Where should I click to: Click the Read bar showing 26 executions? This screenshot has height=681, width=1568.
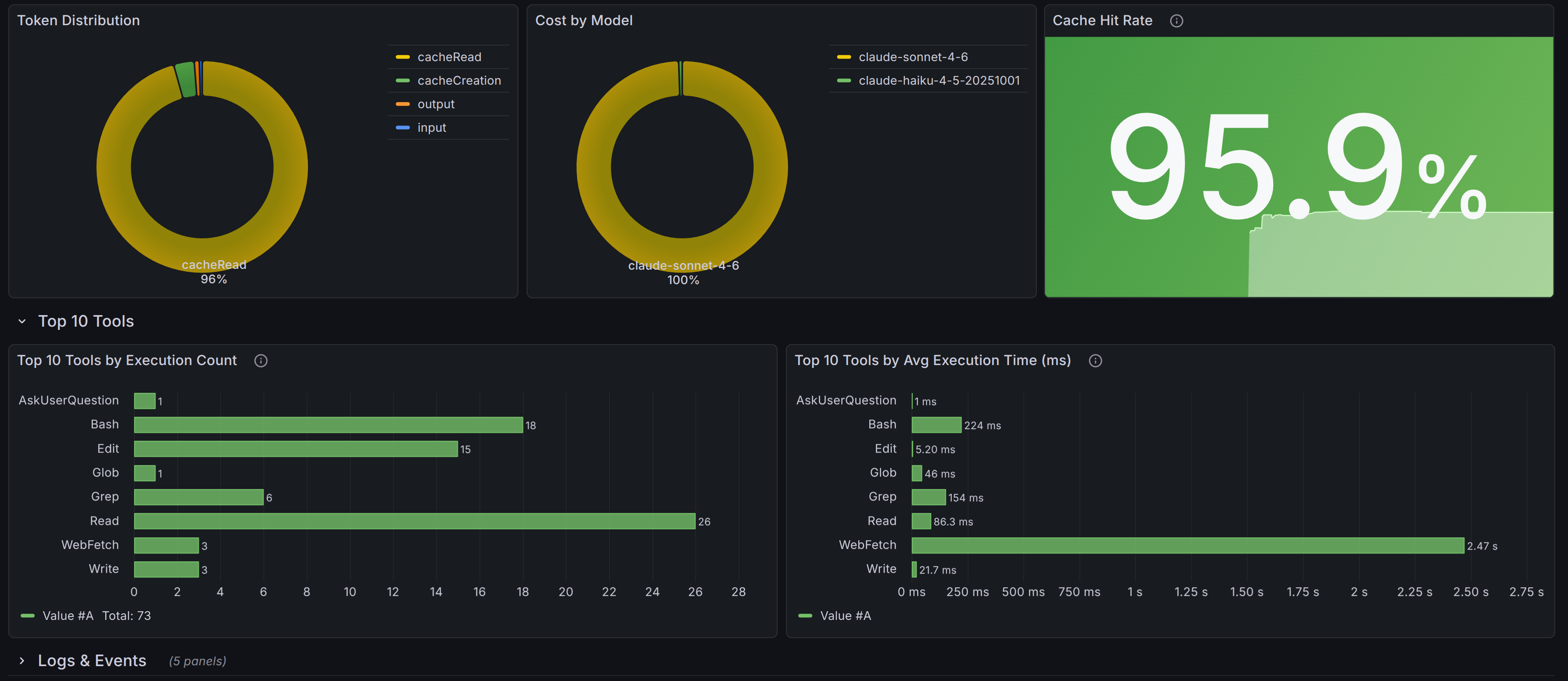(x=414, y=521)
